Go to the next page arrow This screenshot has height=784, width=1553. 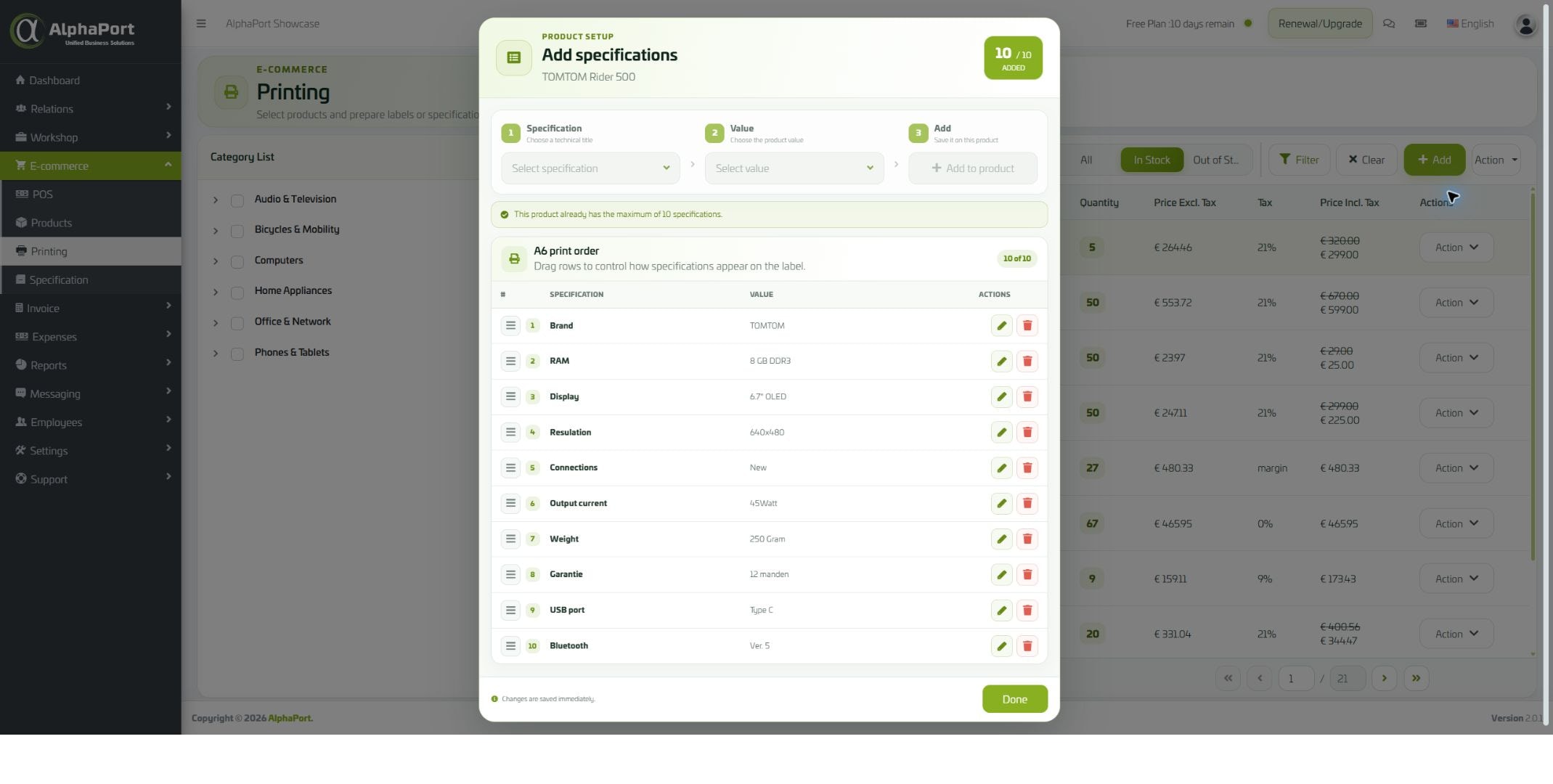pyautogui.click(x=1384, y=679)
